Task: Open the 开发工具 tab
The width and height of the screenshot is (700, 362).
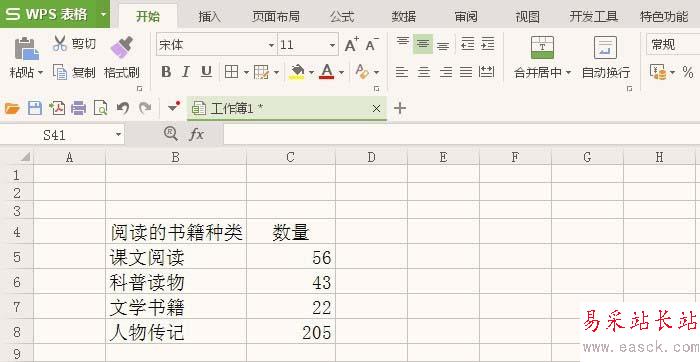Action: point(594,17)
